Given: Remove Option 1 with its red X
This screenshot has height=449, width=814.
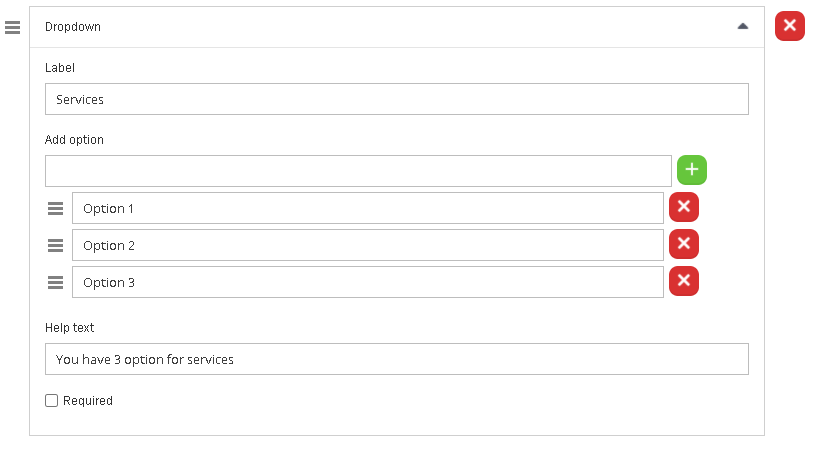Looking at the screenshot, I should click(684, 207).
